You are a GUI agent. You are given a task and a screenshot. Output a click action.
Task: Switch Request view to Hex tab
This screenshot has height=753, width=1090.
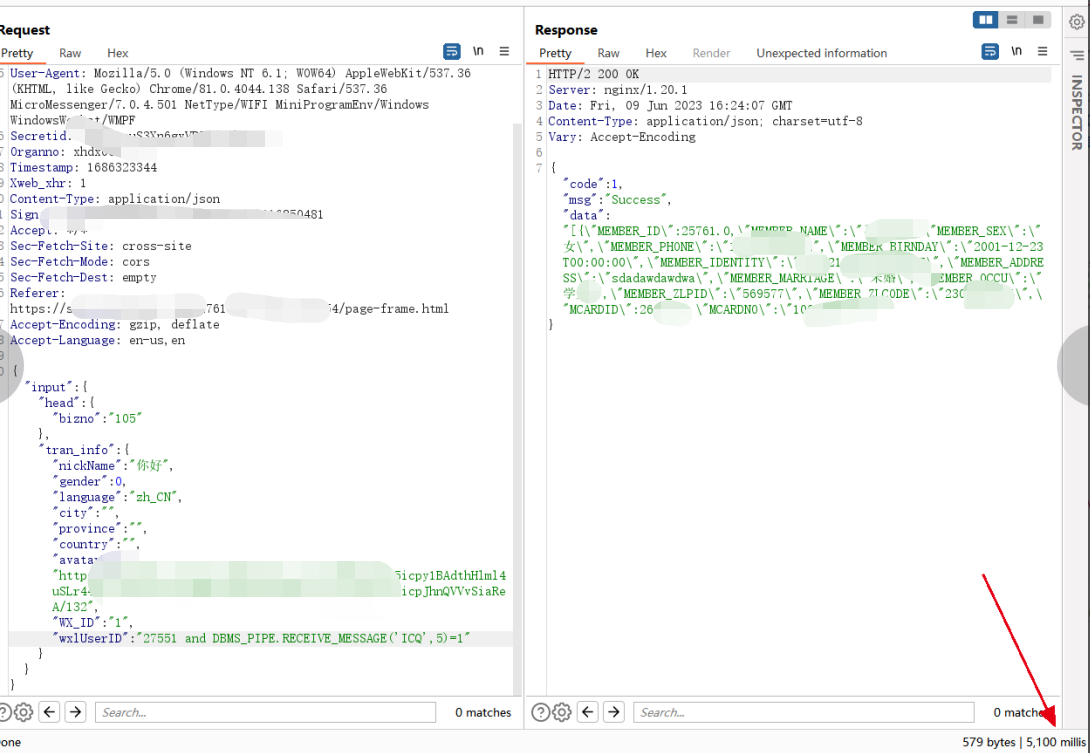click(117, 53)
